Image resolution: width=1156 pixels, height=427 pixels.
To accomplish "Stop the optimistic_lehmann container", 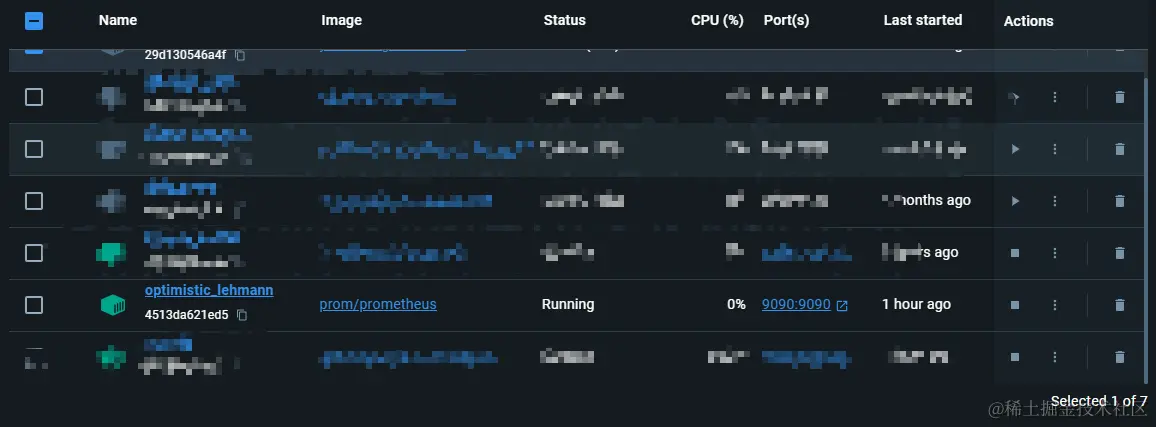I will tap(1015, 305).
